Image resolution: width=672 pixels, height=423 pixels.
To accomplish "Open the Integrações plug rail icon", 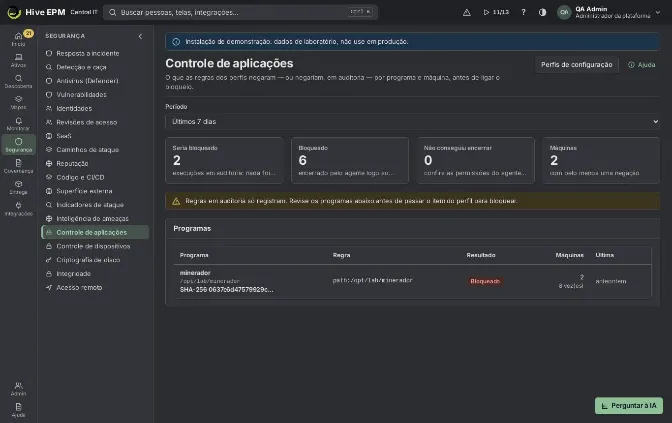I will (x=18, y=208).
